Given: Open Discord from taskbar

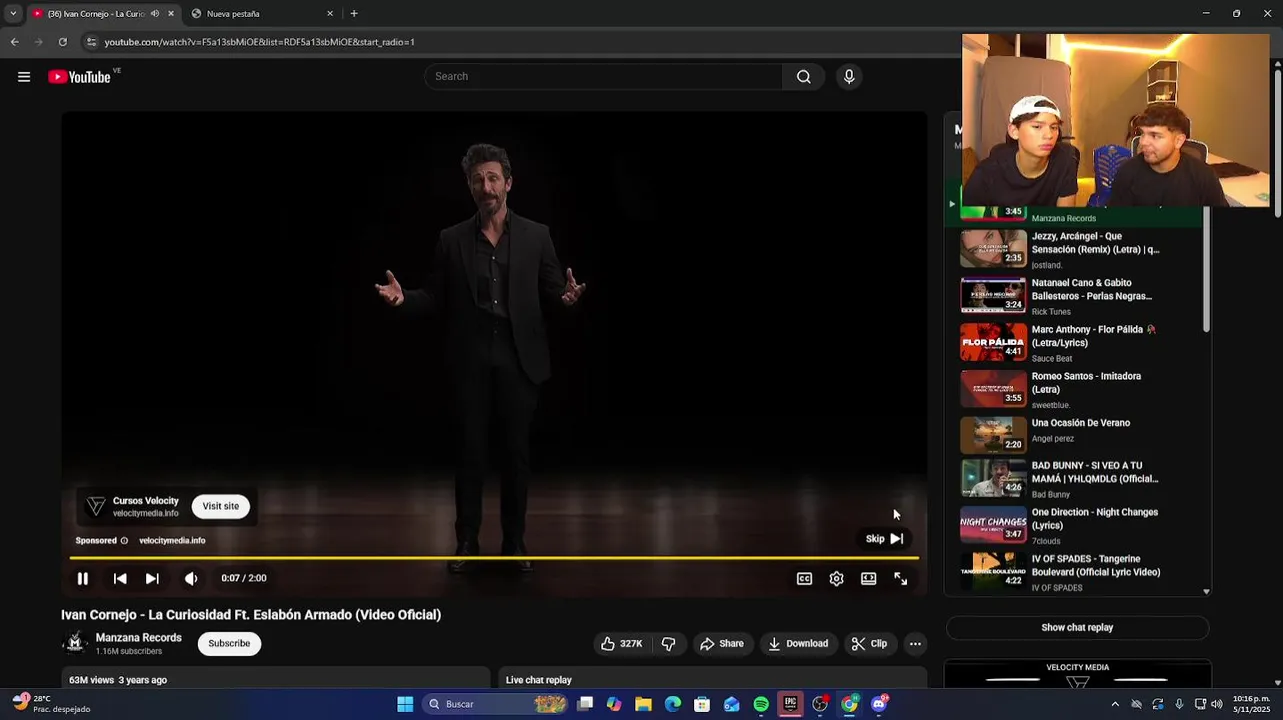Looking at the screenshot, I should (x=879, y=704).
